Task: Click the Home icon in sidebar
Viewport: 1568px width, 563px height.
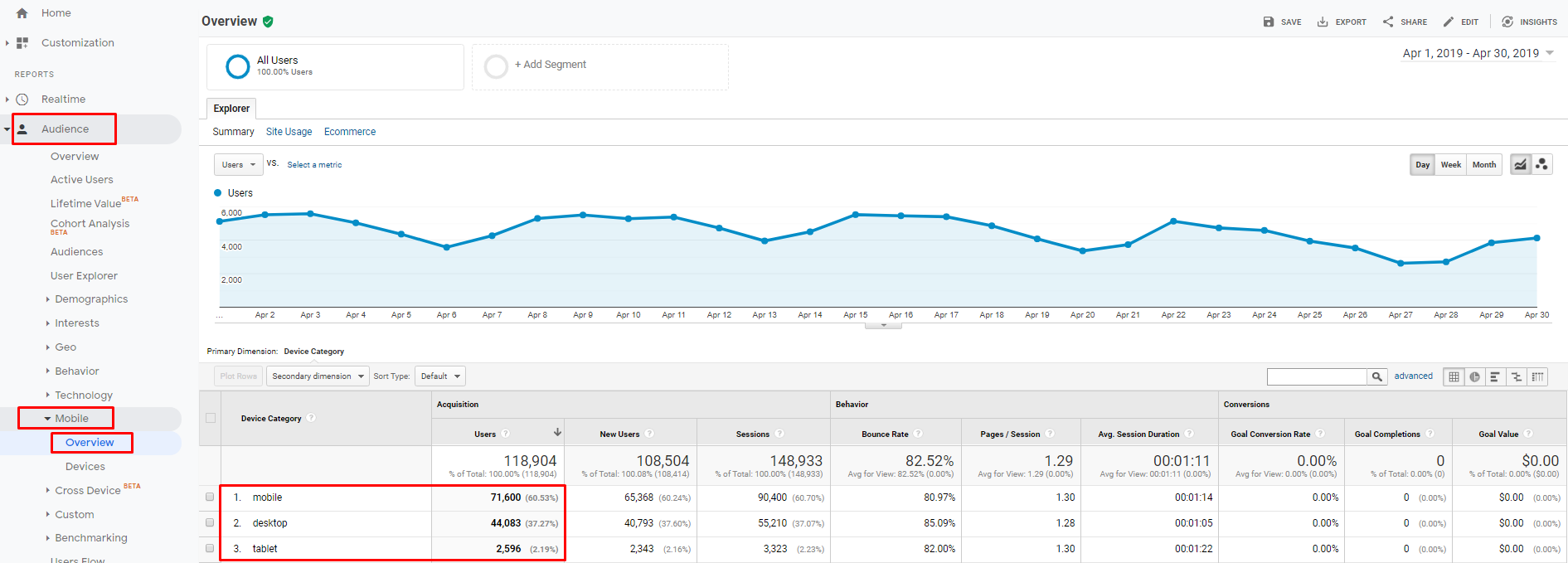Action: pos(22,13)
